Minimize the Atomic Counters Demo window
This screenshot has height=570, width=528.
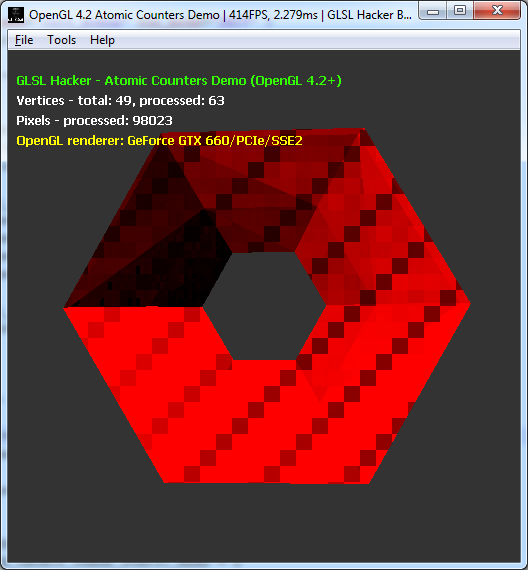433,11
